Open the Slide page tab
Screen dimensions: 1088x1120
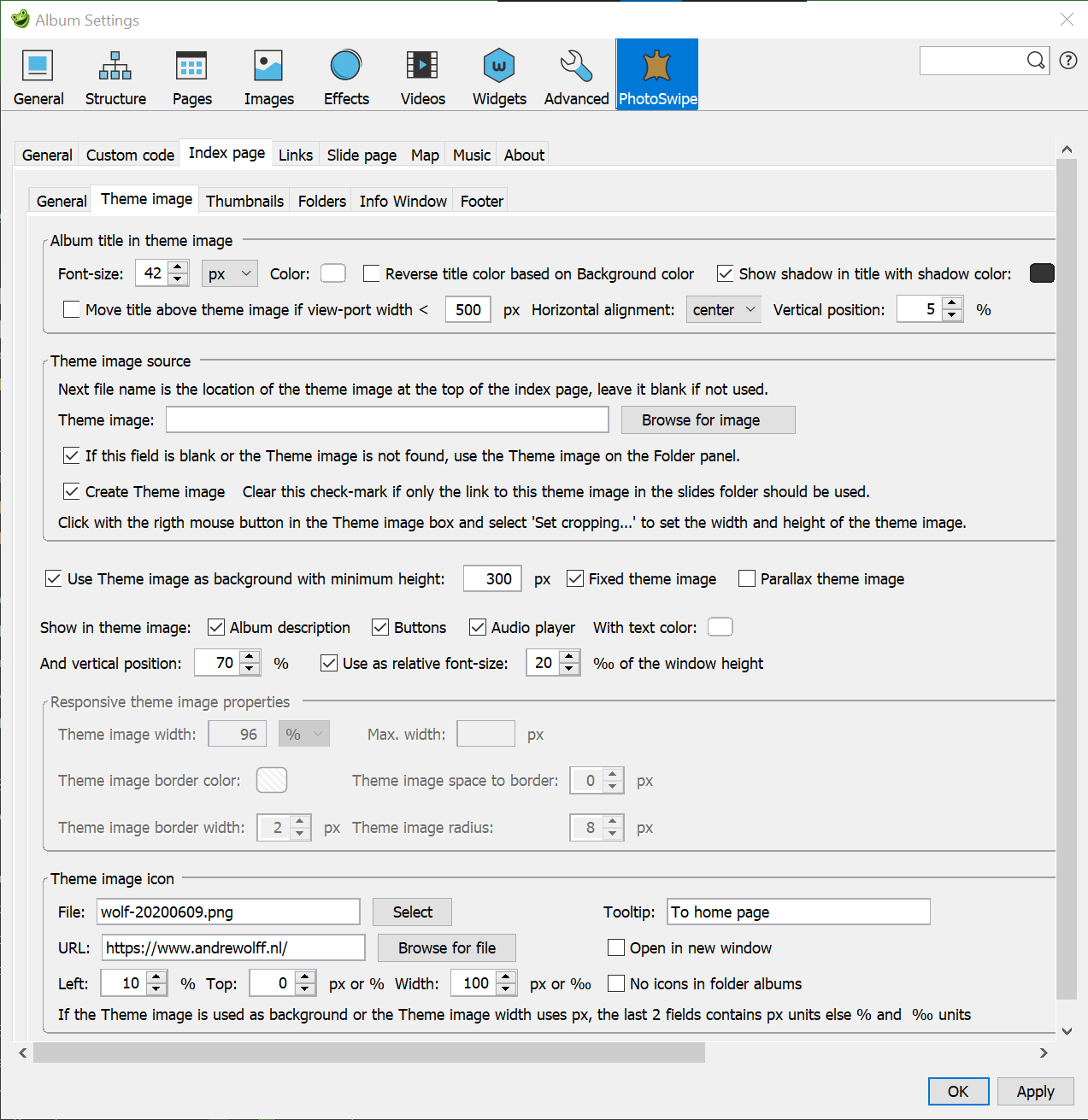(x=362, y=155)
